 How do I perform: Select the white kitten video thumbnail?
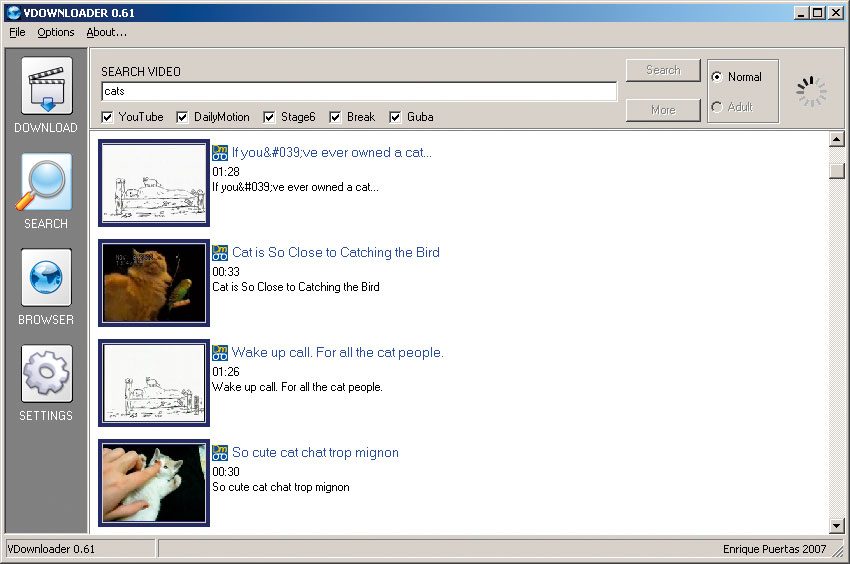pos(154,483)
